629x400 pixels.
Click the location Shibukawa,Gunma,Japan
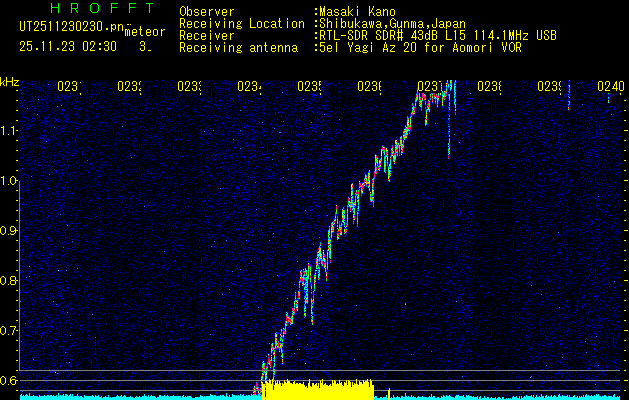(392, 23)
